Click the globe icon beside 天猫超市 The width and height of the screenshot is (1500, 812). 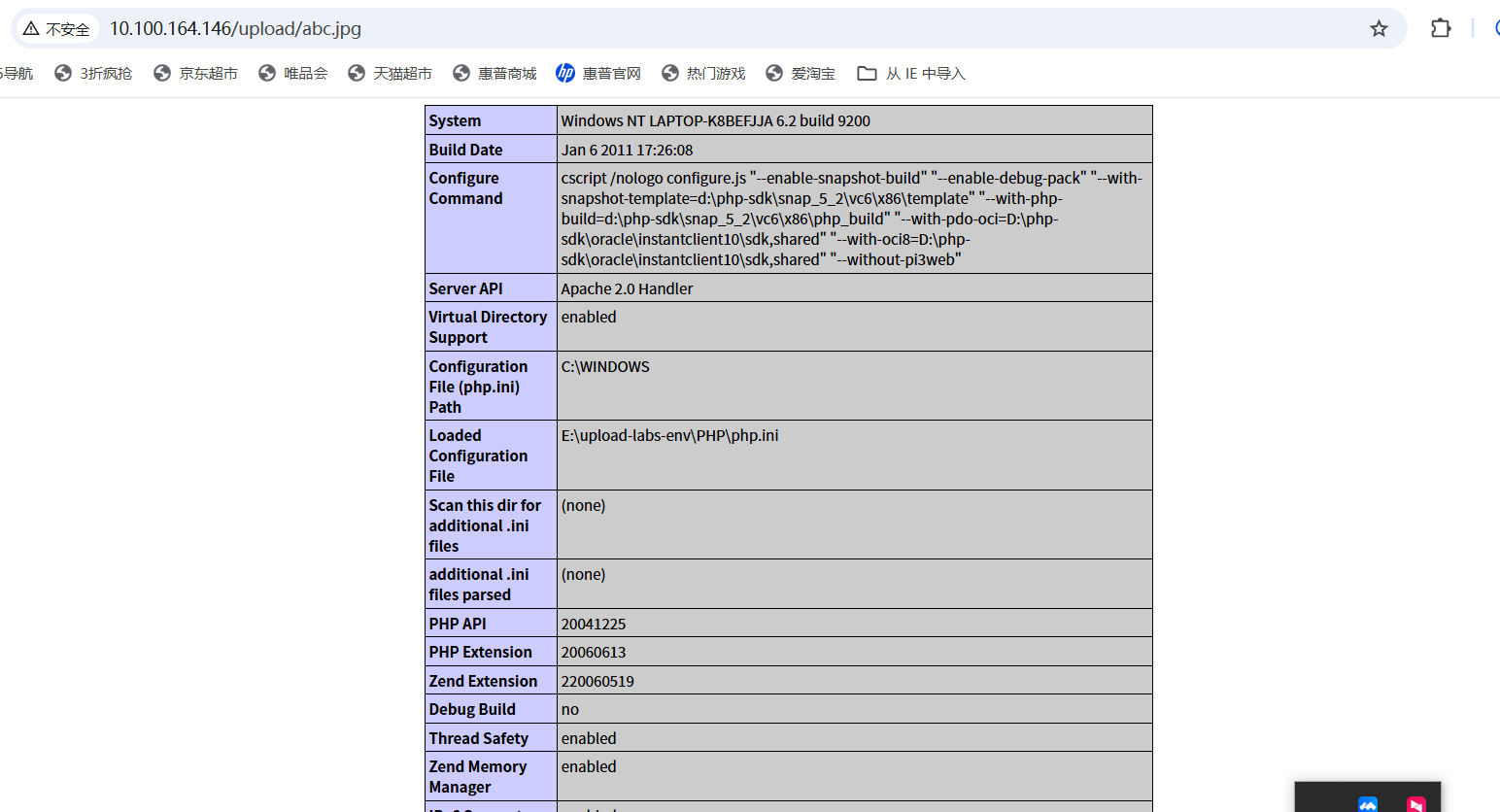[357, 73]
